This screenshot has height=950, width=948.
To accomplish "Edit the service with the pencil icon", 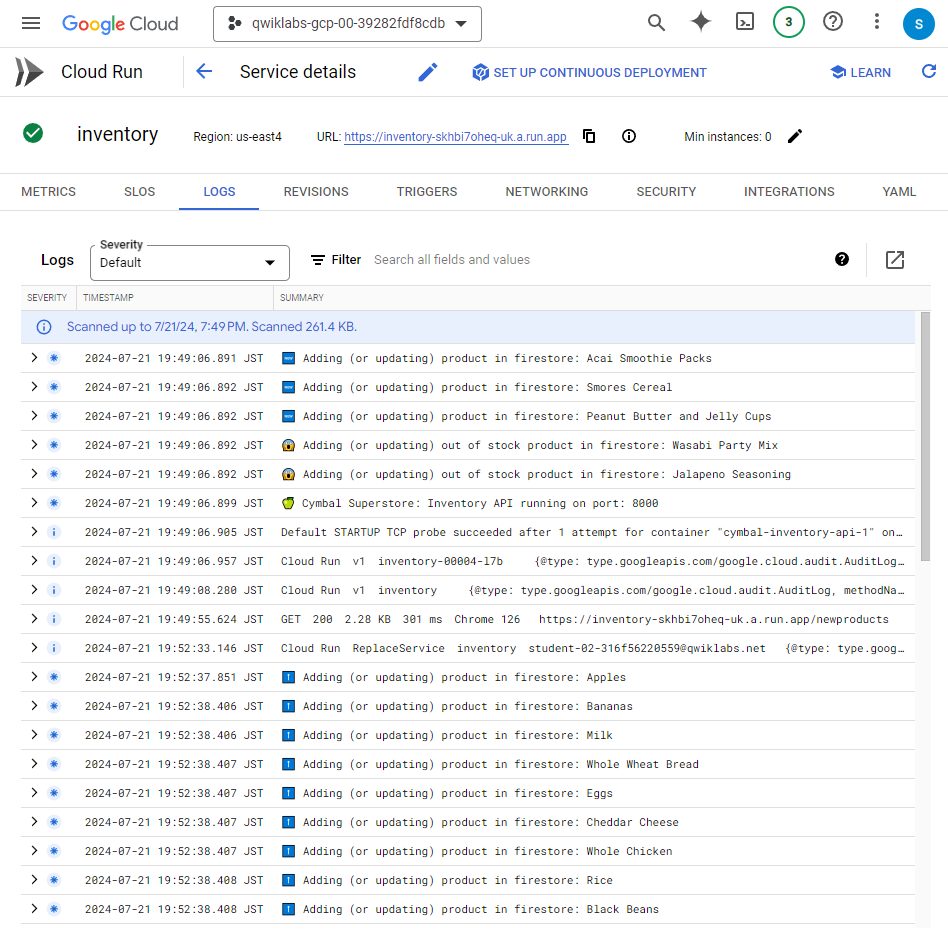I will pos(428,72).
